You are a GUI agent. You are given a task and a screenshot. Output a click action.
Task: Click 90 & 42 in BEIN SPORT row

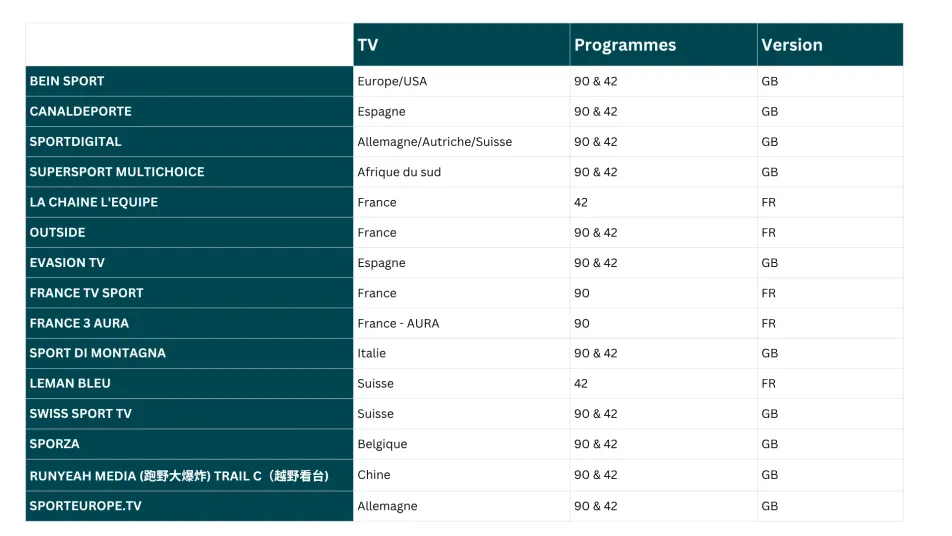click(596, 81)
